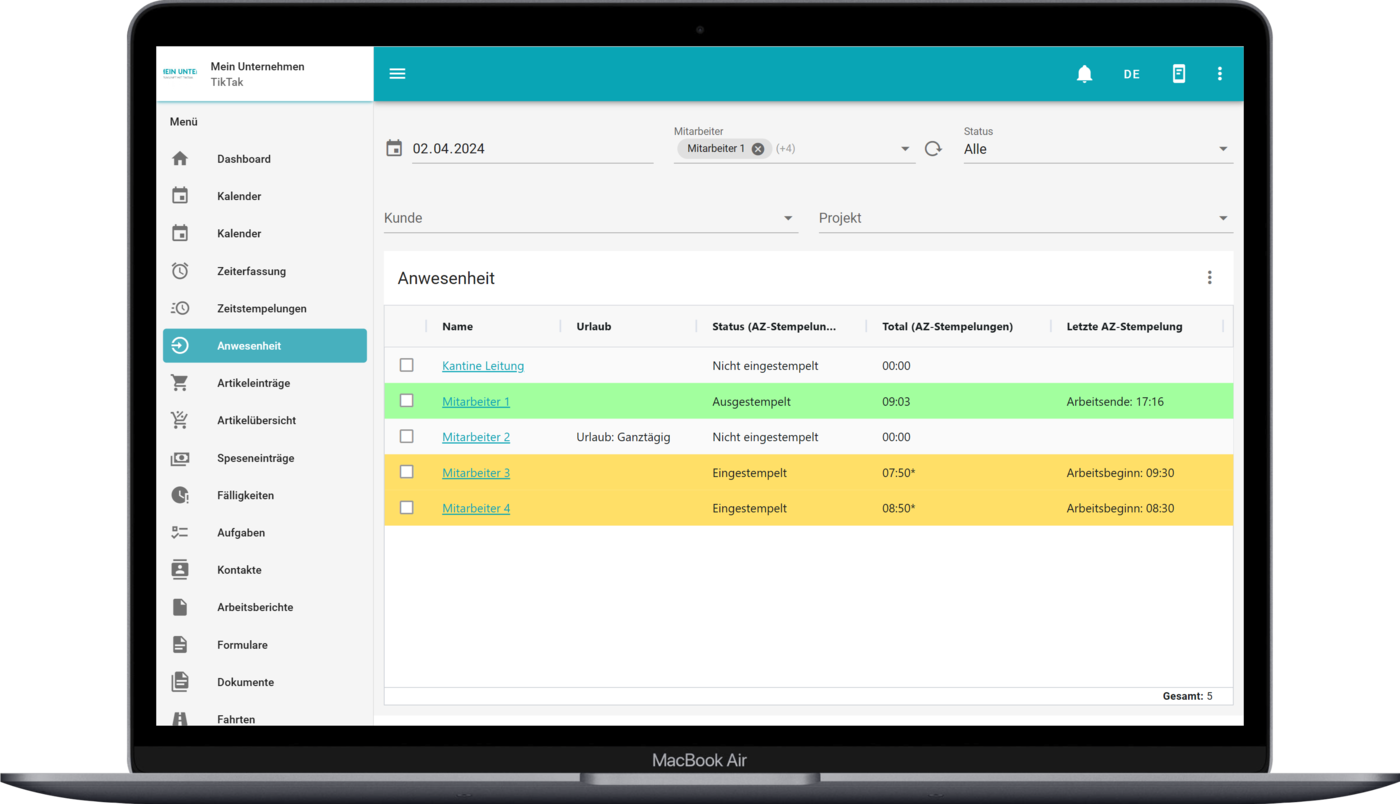Image resolution: width=1400 pixels, height=804 pixels.
Task: Remove the Mitarbeiter 1 chip
Action: point(758,149)
